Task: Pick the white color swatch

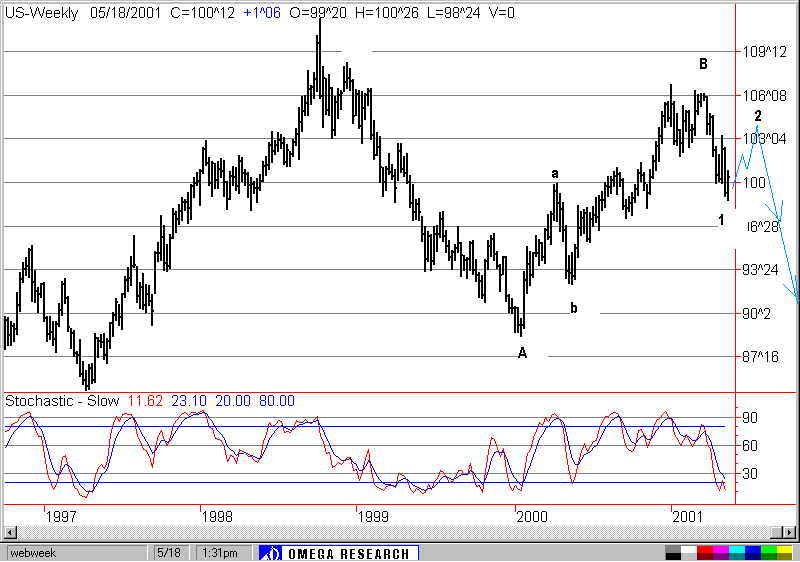Action: click(x=689, y=549)
